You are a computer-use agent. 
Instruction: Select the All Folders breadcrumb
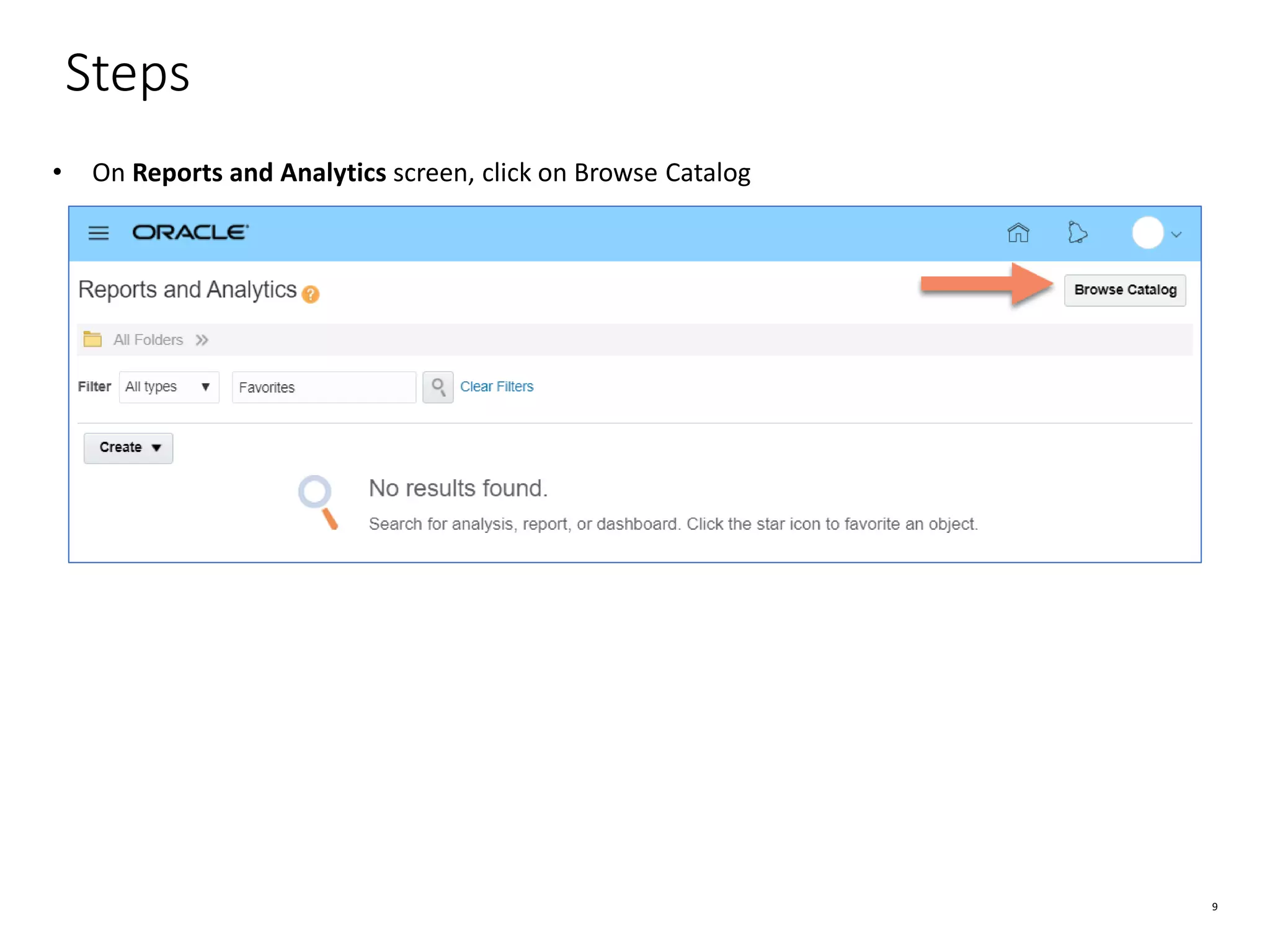tap(148, 340)
